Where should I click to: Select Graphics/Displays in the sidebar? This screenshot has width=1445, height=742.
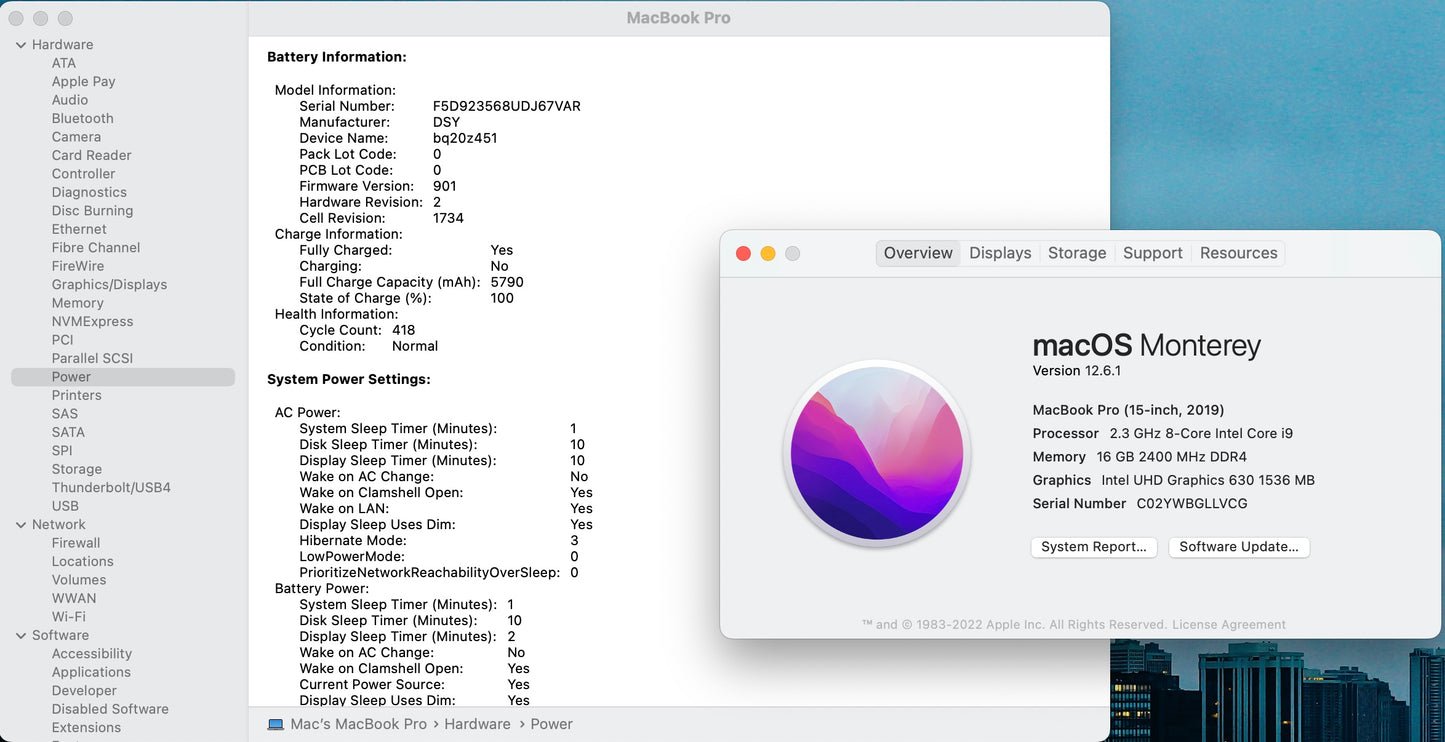tap(109, 284)
